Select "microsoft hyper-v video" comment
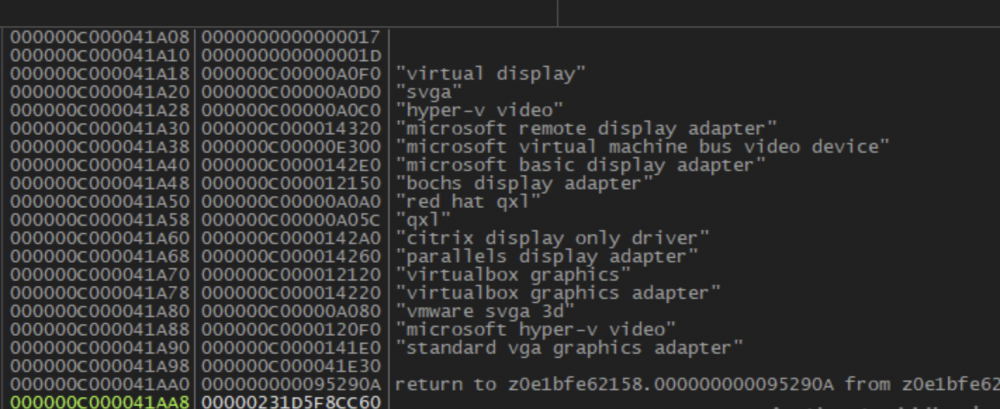This screenshot has height=409, width=1000. pyautogui.click(x=536, y=330)
